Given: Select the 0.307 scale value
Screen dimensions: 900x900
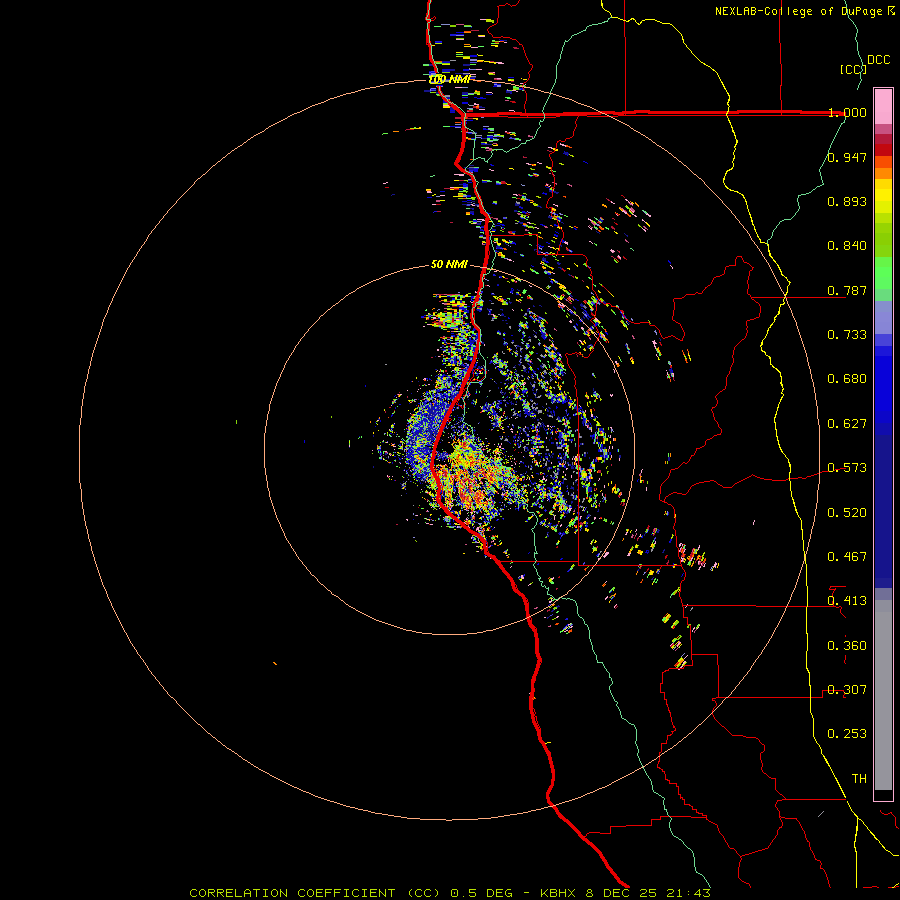Looking at the screenshot, I should pos(847,690).
